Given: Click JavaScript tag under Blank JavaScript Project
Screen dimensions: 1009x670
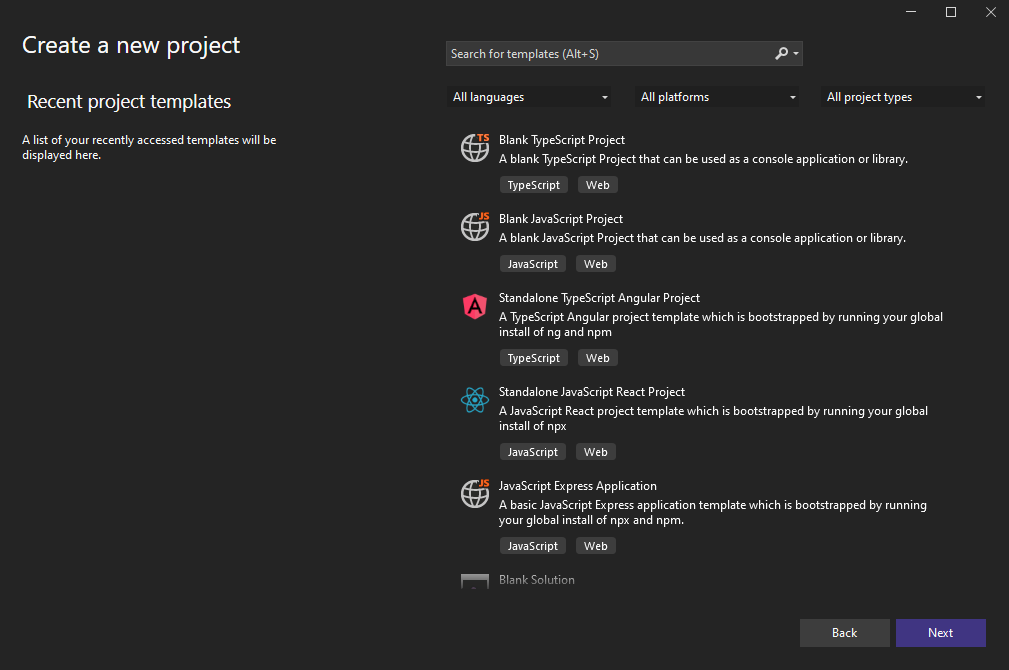Looking at the screenshot, I should click(533, 264).
